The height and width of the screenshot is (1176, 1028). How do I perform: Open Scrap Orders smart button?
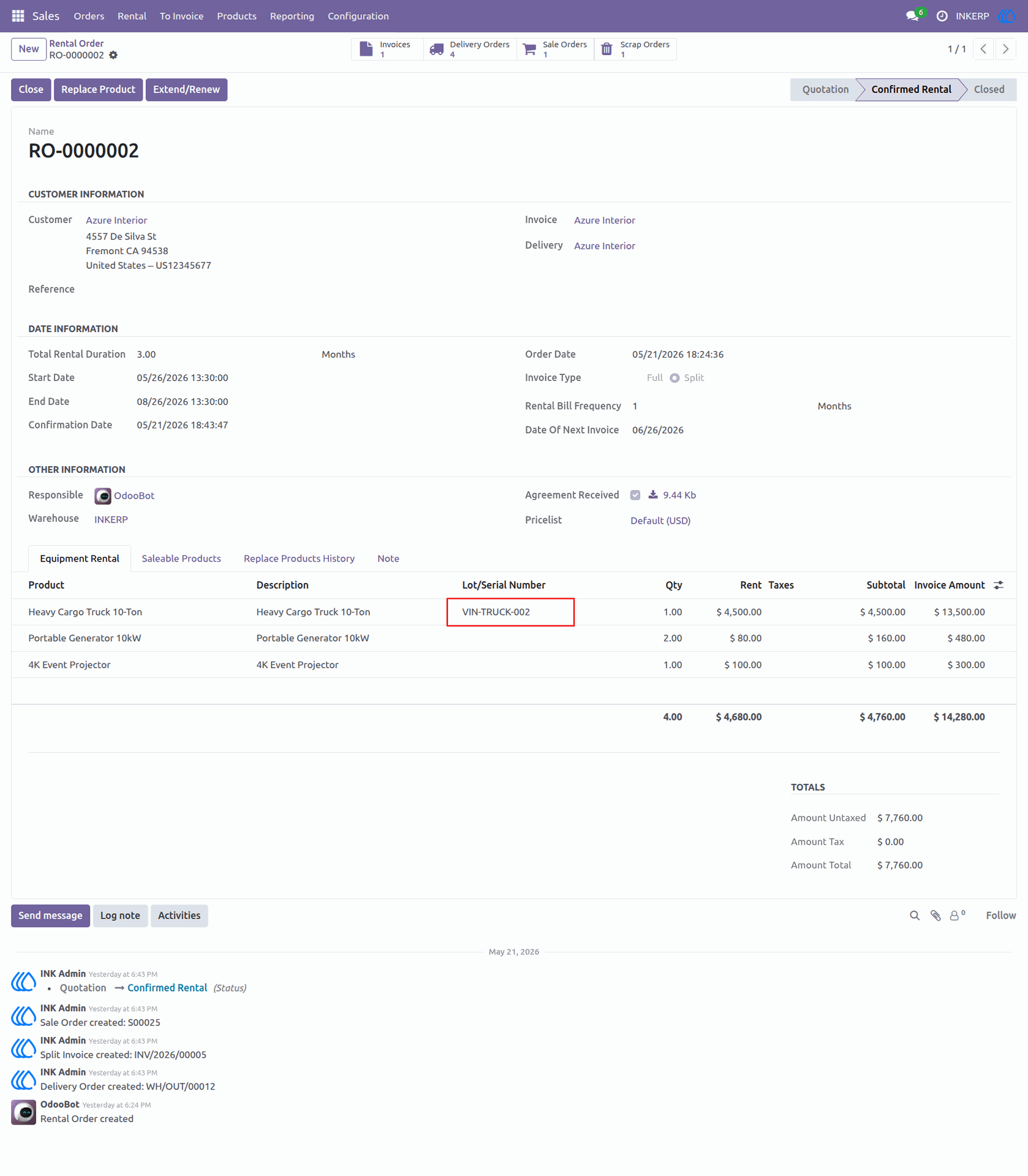pyautogui.click(x=635, y=49)
